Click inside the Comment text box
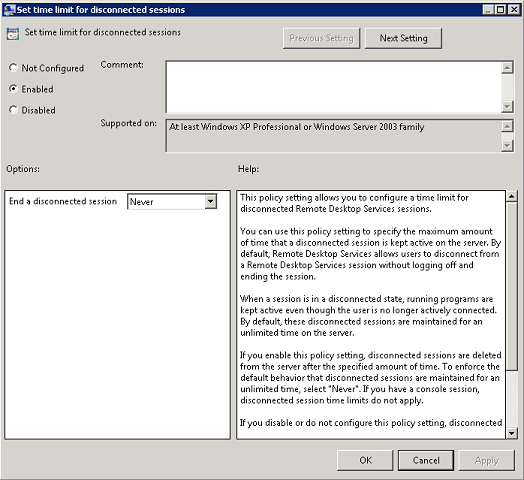524x480 pixels. pos(334,87)
